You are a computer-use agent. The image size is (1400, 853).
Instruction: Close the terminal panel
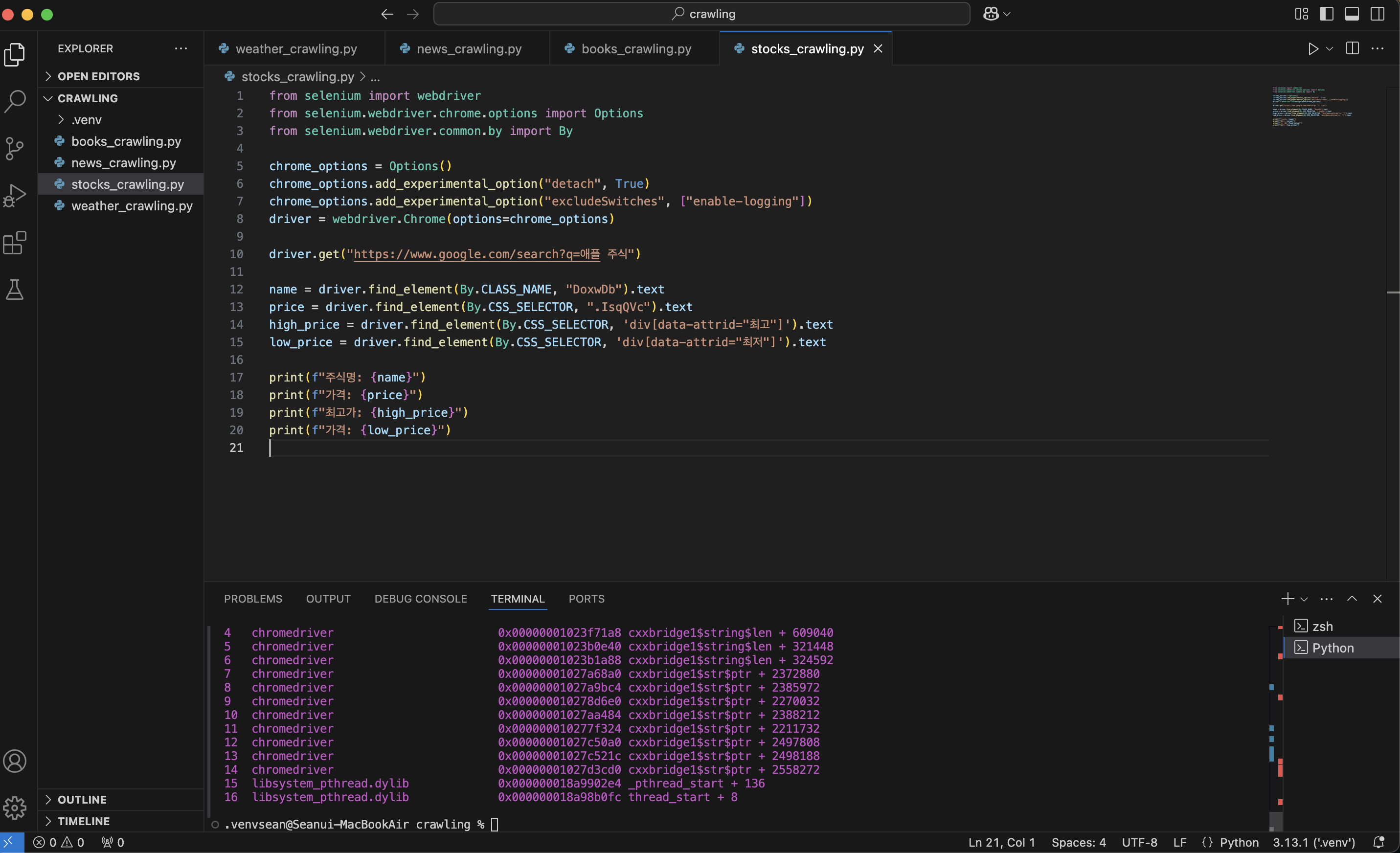point(1377,598)
